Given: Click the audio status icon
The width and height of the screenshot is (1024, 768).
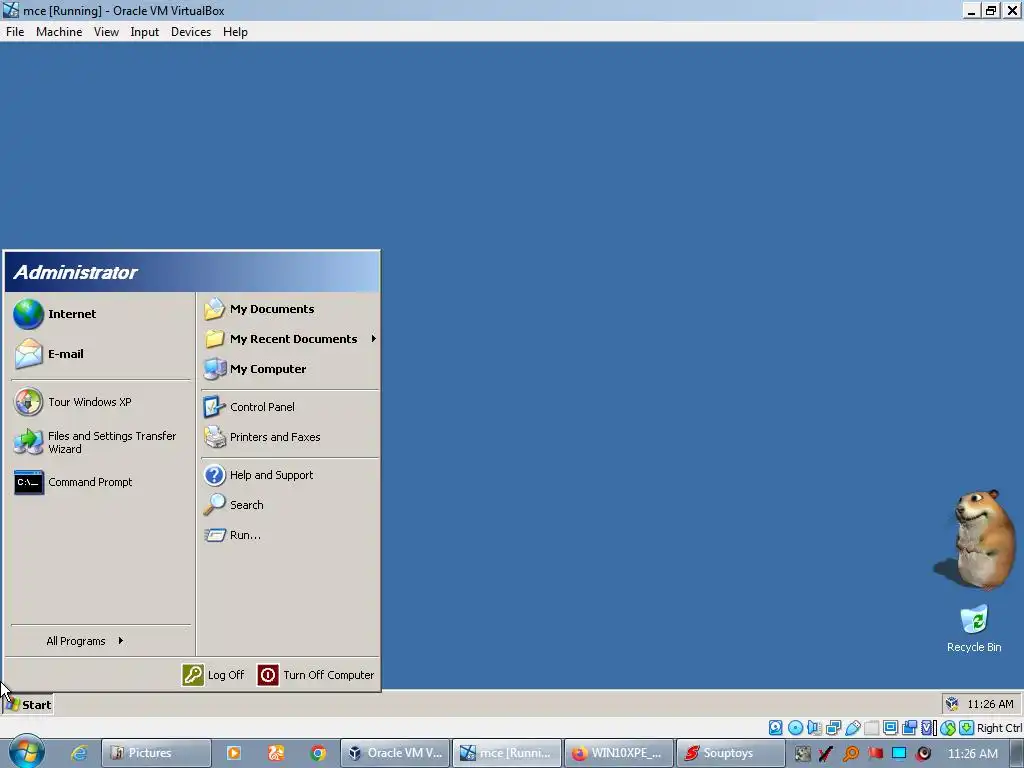Looking at the screenshot, I should coord(814,728).
